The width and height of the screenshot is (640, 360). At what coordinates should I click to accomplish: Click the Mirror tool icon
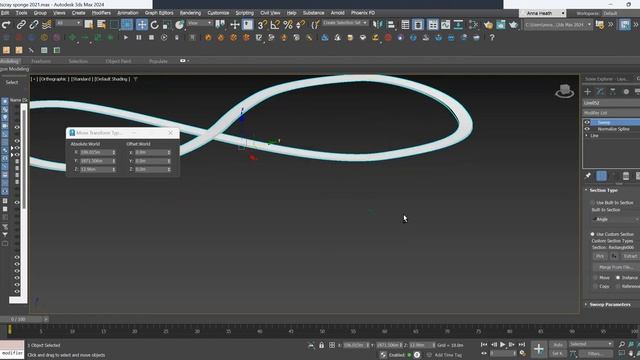pyautogui.click(x=378, y=25)
